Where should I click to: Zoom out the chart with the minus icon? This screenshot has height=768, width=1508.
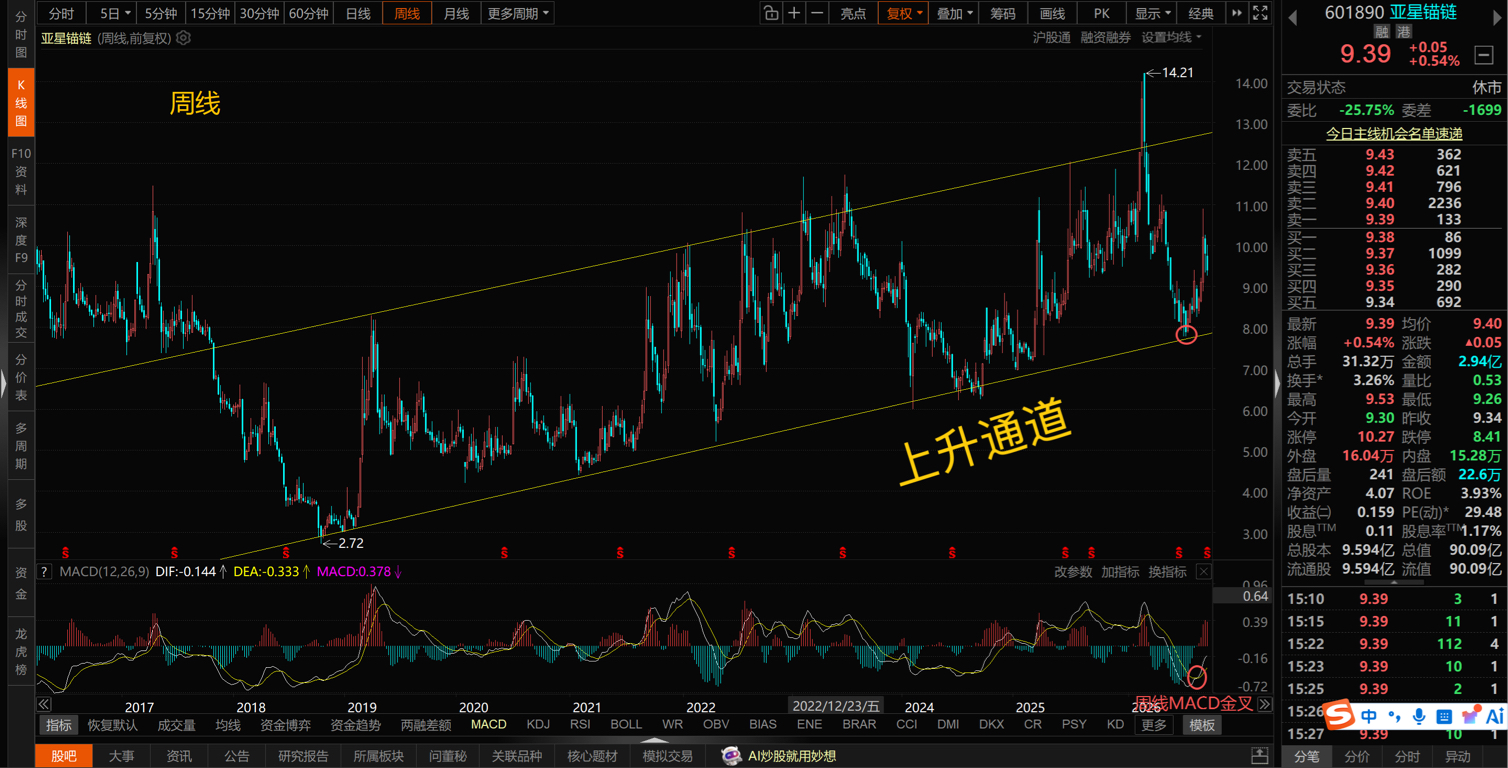click(817, 13)
